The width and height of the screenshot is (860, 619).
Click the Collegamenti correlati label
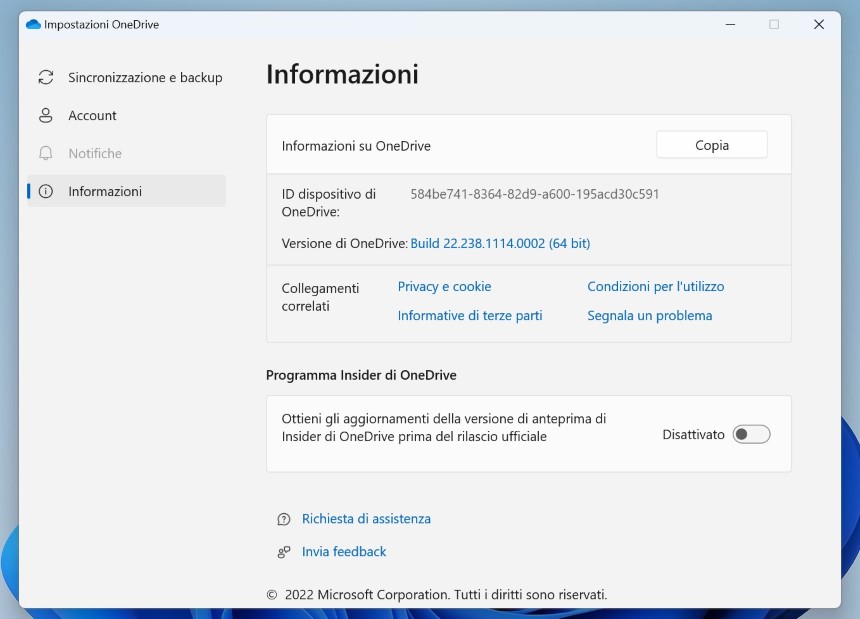(320, 297)
